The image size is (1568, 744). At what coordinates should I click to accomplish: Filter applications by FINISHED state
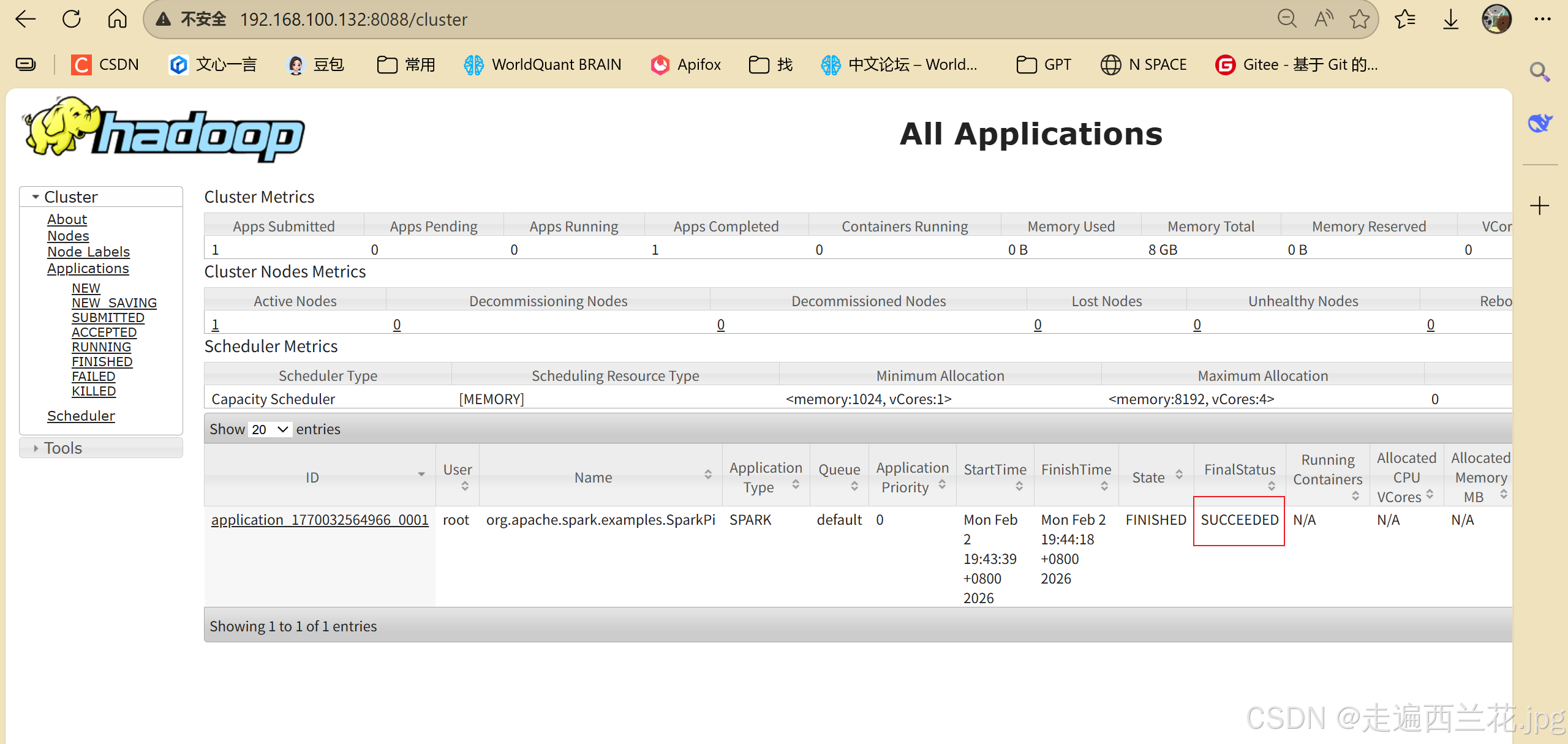click(102, 362)
